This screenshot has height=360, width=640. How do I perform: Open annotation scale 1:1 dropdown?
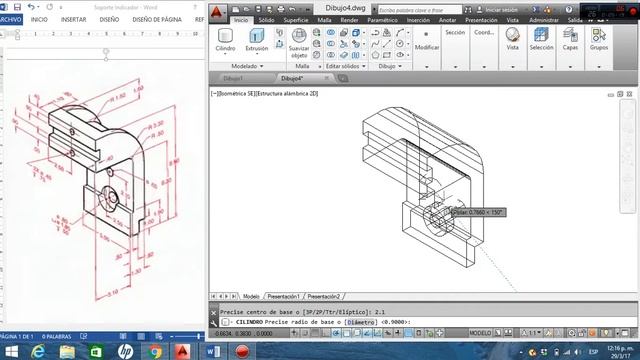(x=532, y=333)
